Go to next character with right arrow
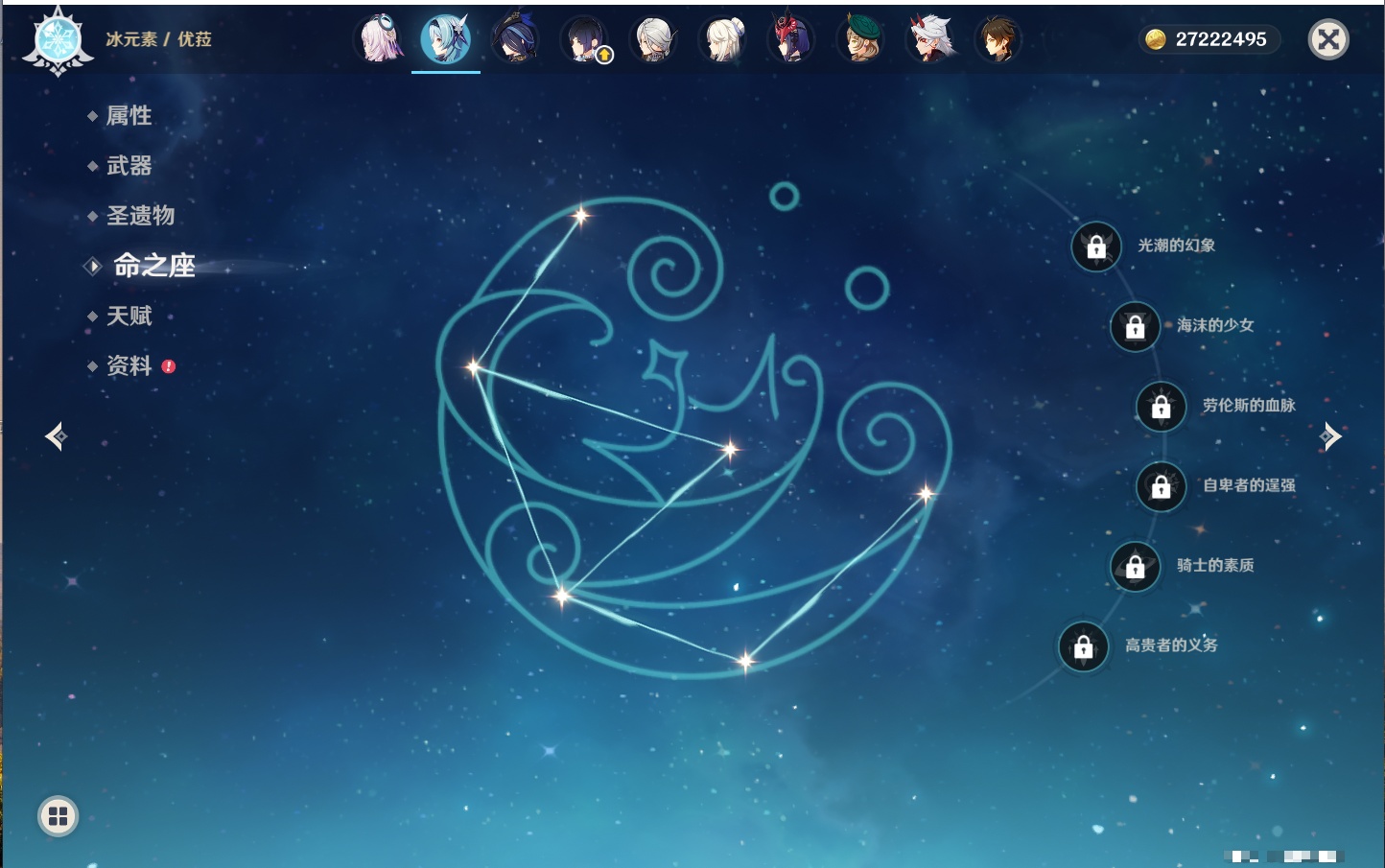The width and height of the screenshot is (1385, 868). tap(1330, 436)
